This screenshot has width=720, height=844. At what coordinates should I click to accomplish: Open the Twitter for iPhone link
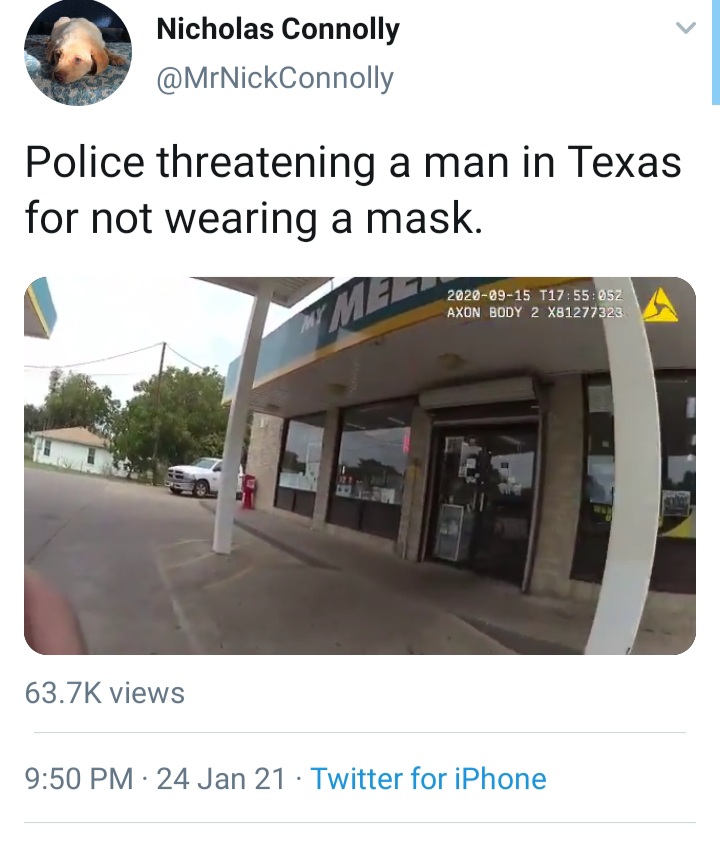[428, 779]
